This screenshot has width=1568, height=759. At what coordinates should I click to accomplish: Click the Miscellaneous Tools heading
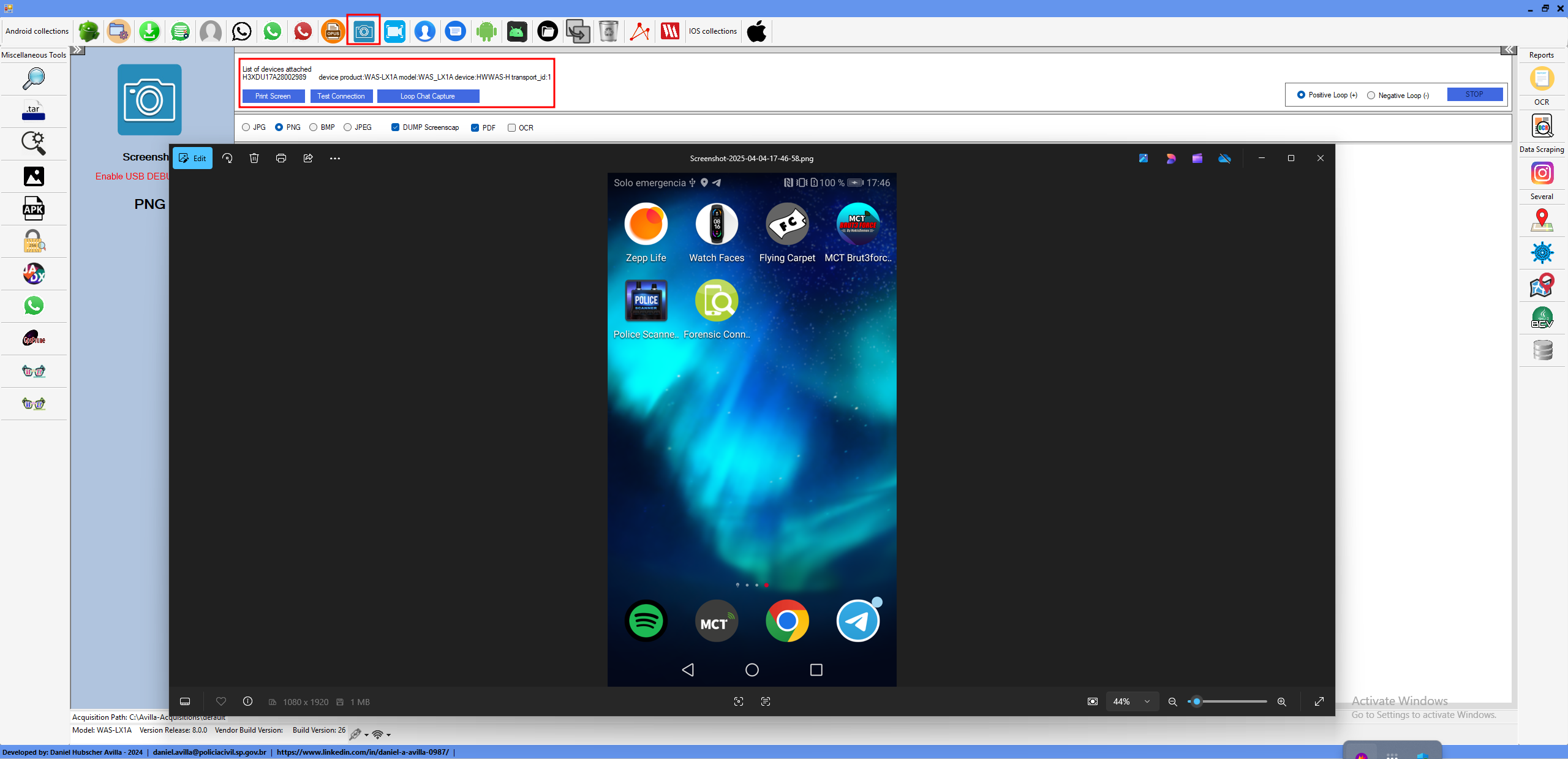coord(34,55)
